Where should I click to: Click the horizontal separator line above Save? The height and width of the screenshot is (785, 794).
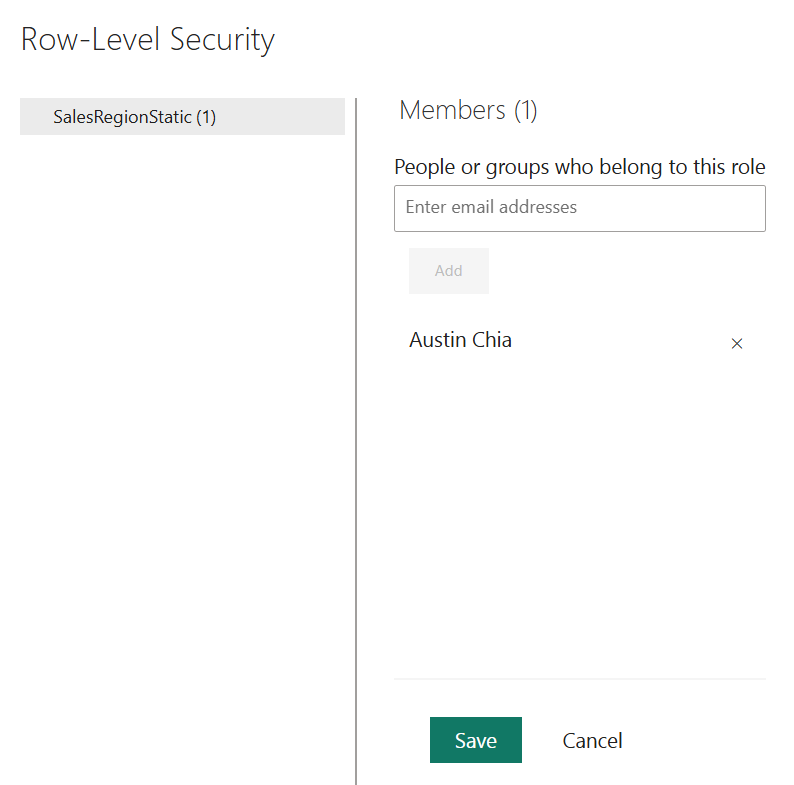[x=579, y=679]
